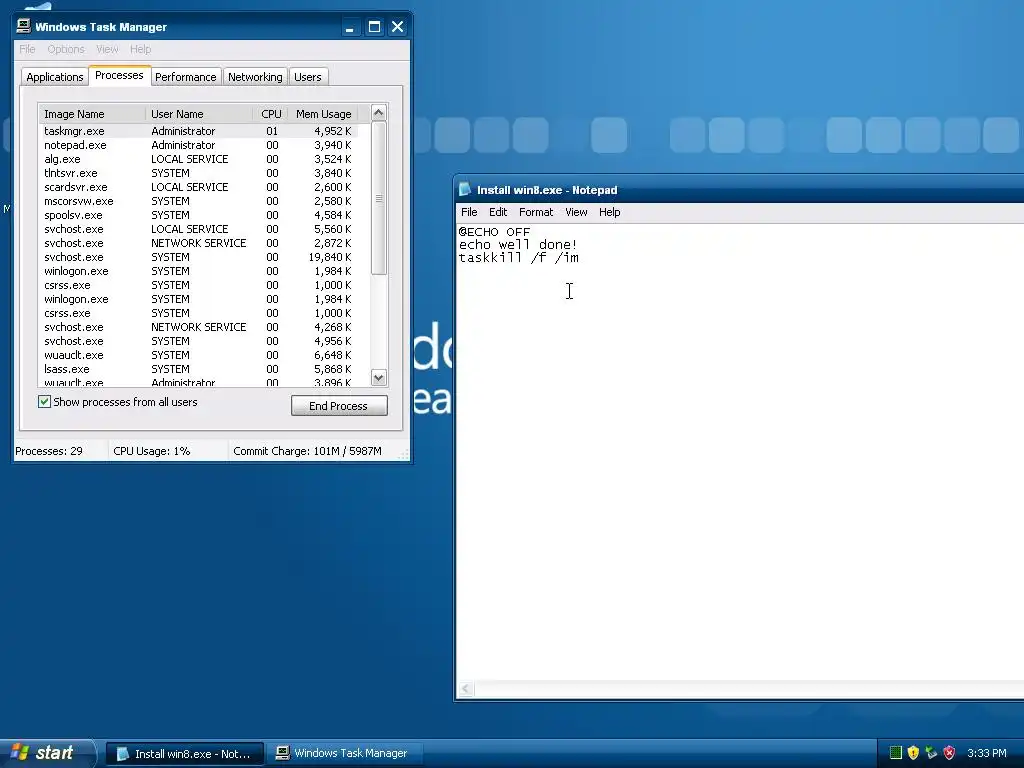Select the Processes tab
The width and height of the screenshot is (1024, 768).
point(120,75)
